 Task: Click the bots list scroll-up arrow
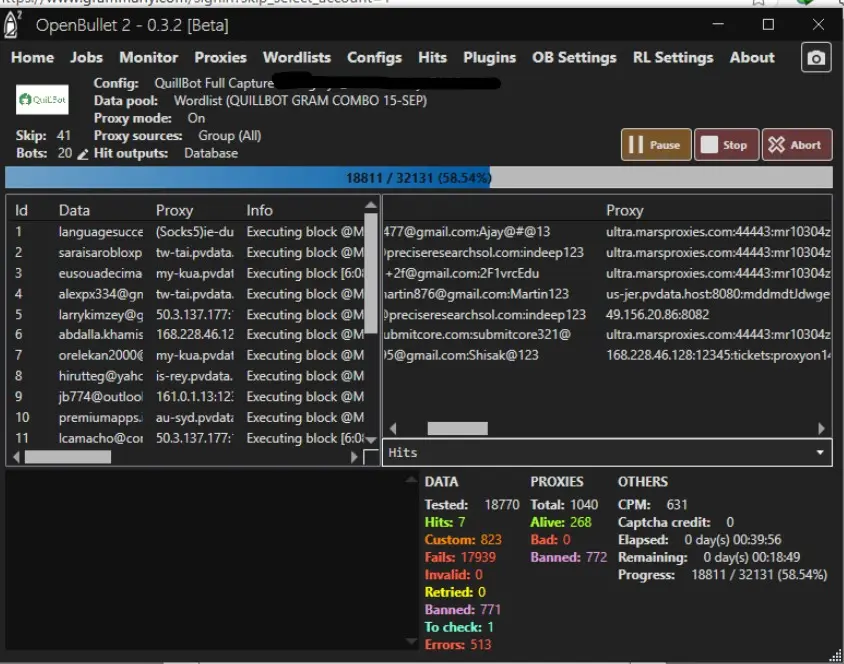tap(370, 205)
